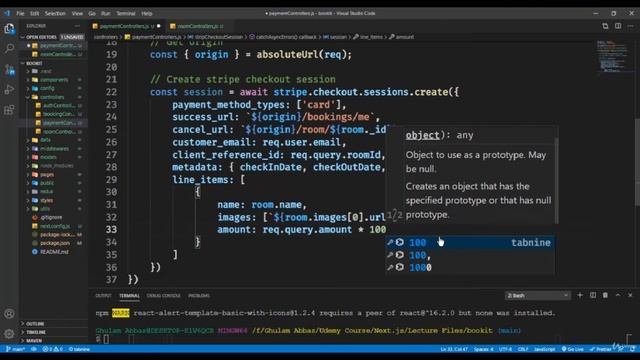Viewport: 640px width, 360px height.
Task: Click the Explorer panel more actions ellipsis
Action: point(78,26)
